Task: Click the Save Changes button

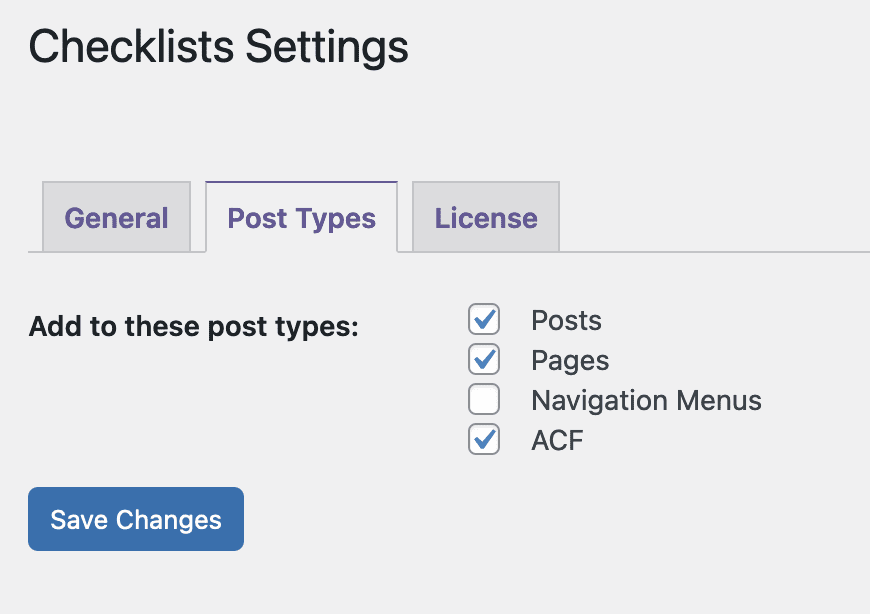Action: 135,519
